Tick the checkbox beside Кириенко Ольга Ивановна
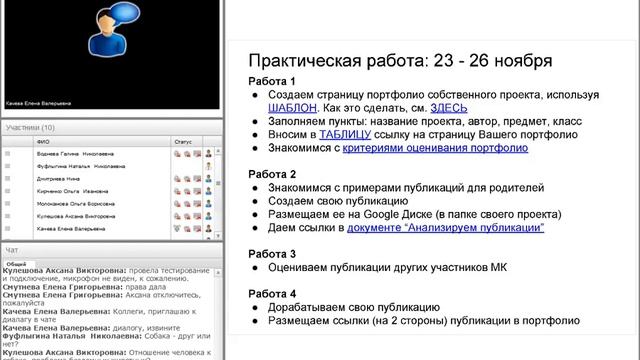Viewport: 640px width, 360px height. [7, 191]
